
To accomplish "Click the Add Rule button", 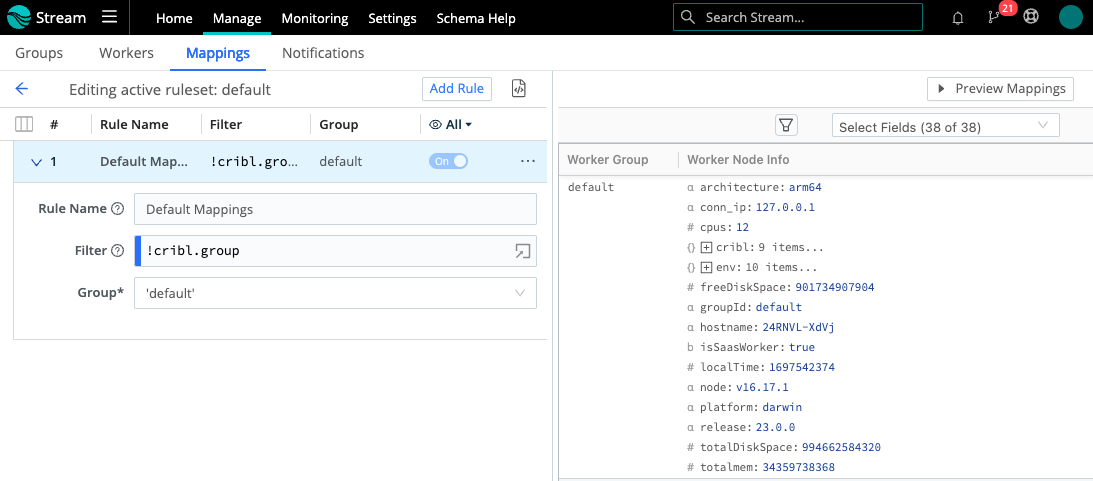I will click(456, 89).
